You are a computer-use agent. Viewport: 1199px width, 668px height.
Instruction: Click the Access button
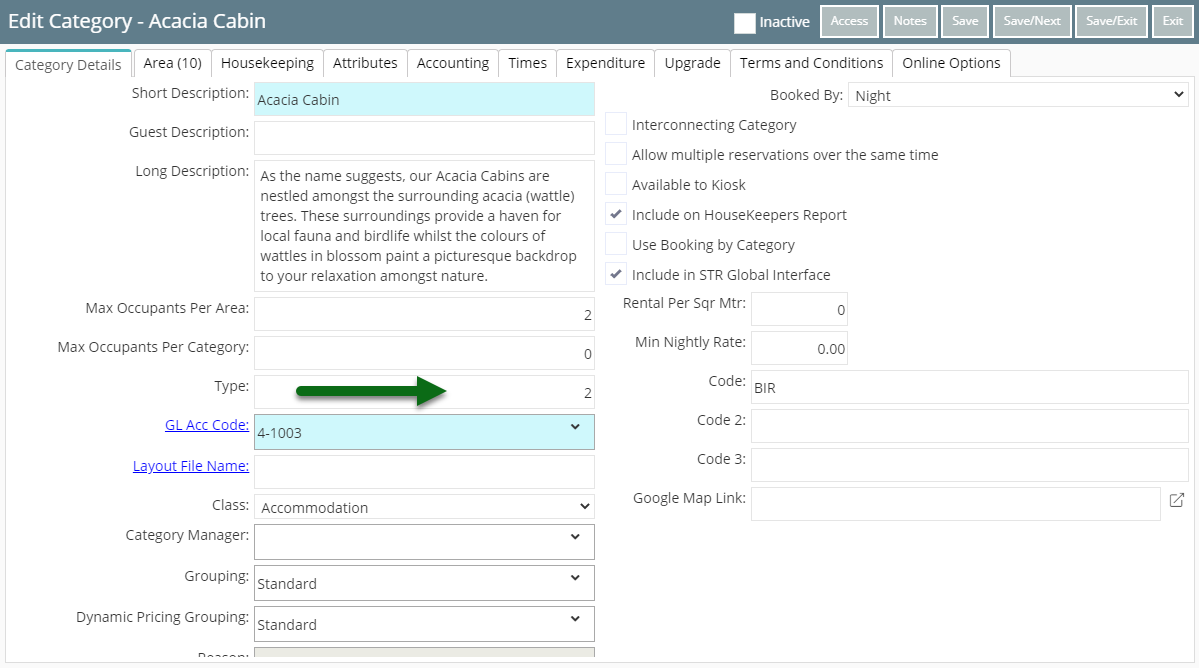point(850,21)
